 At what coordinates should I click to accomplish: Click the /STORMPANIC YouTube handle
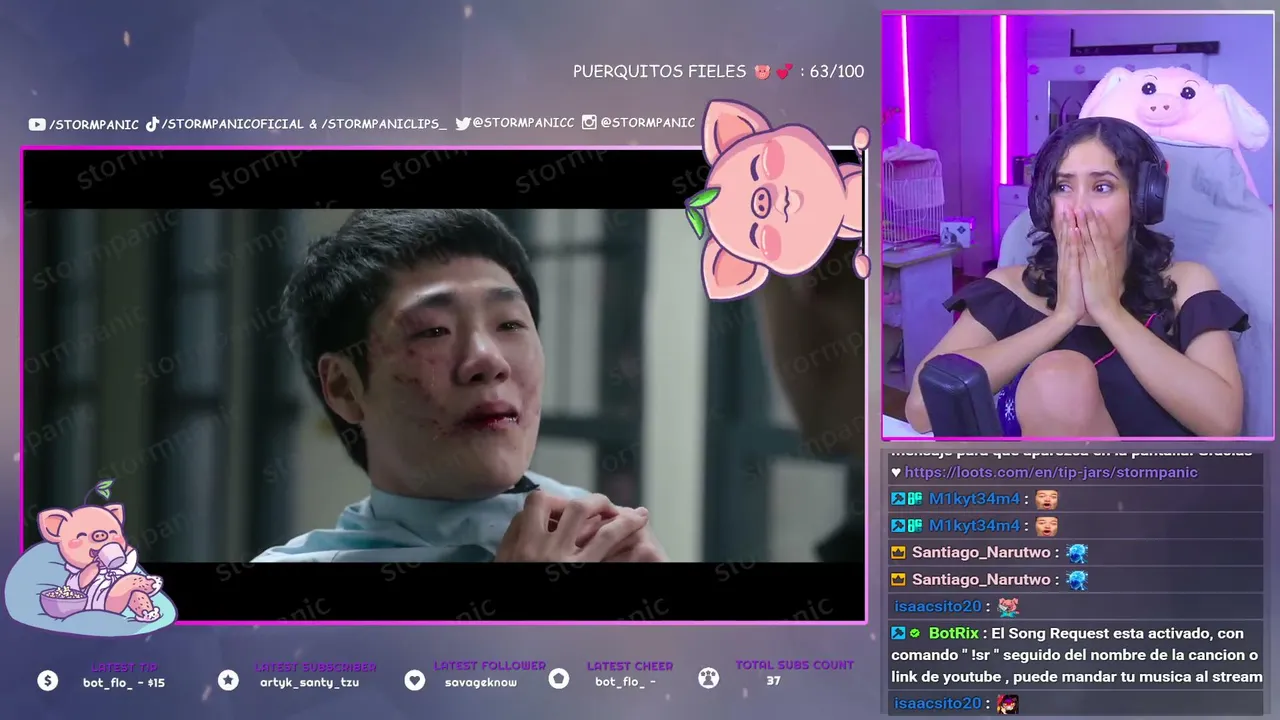[x=94, y=125]
